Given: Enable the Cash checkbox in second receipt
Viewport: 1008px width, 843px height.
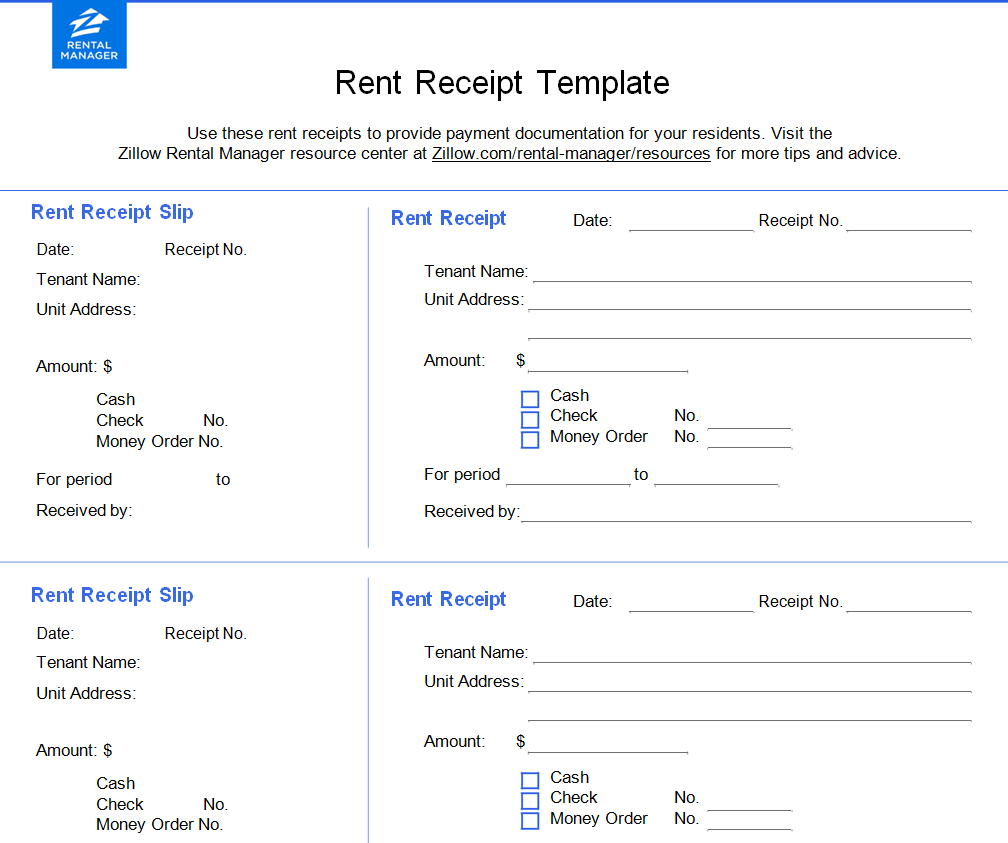Looking at the screenshot, I should tap(530, 780).
